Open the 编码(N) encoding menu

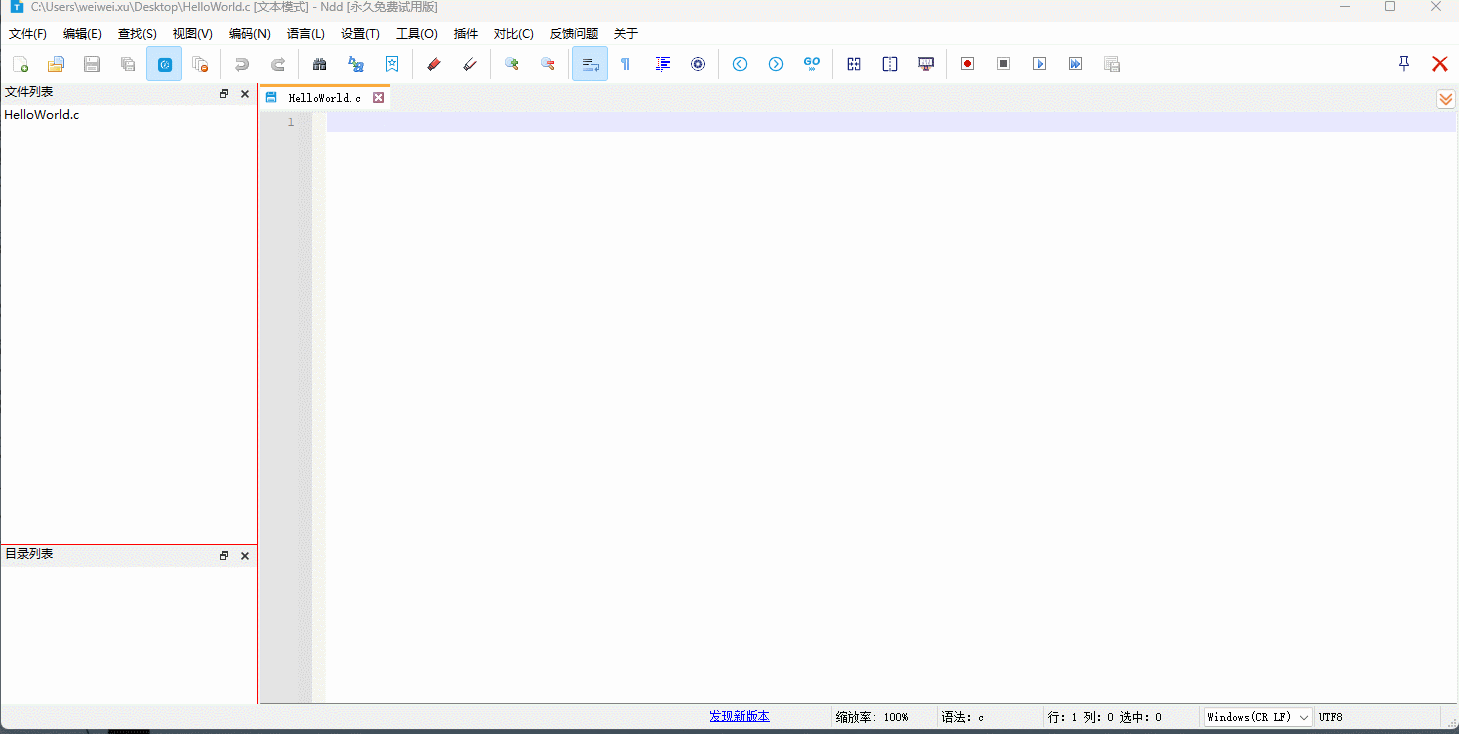(x=249, y=34)
